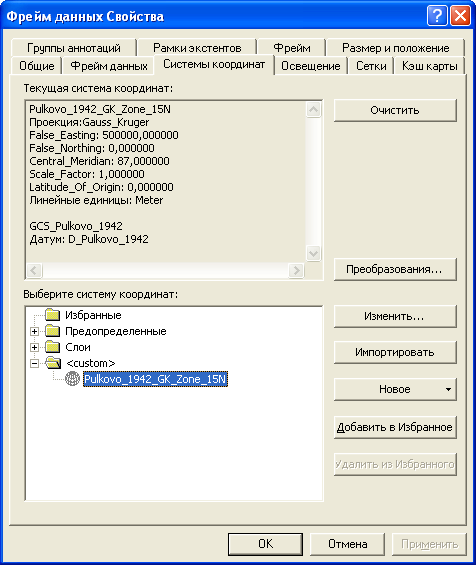This screenshot has height=565, width=476.
Task: Expand the Слои tree node
Action: click(34, 347)
